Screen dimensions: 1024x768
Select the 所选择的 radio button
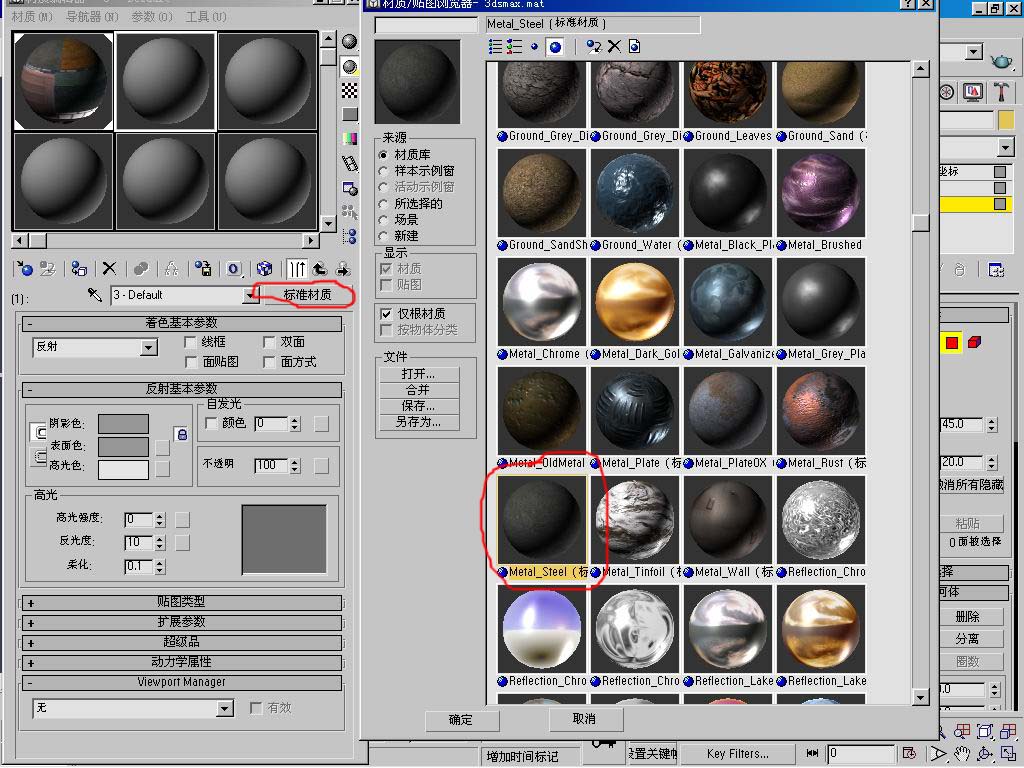(x=383, y=204)
